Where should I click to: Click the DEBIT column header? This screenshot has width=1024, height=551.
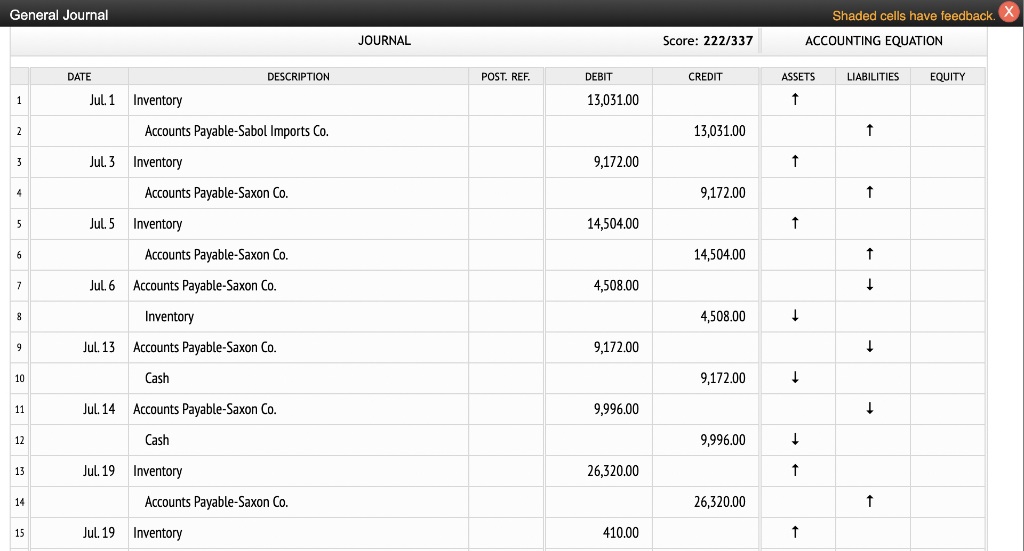598,76
